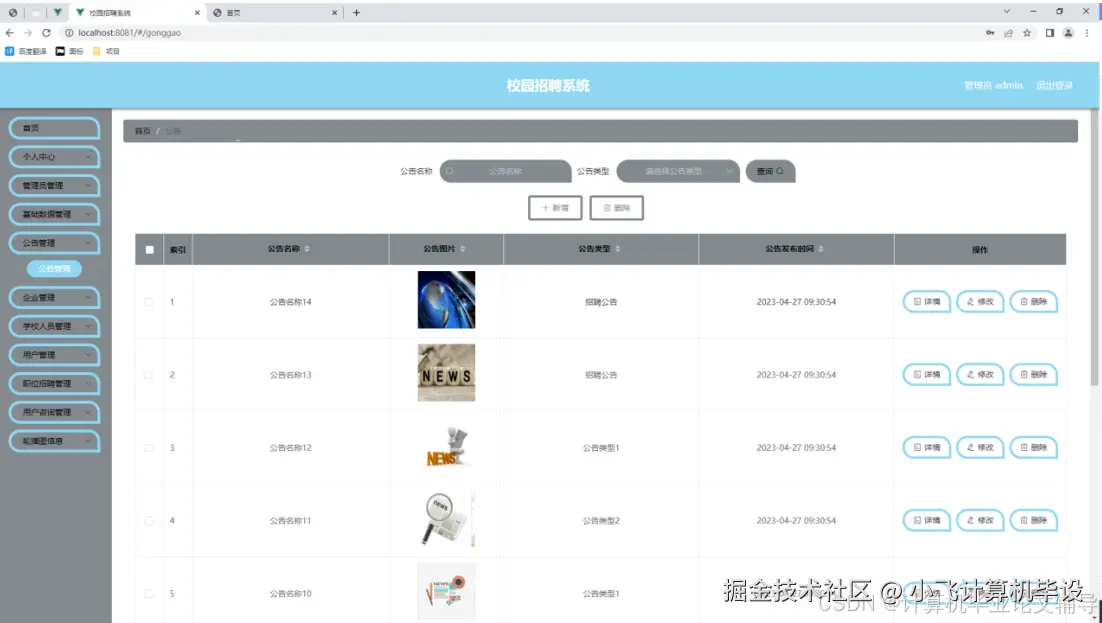
Task: Click 修改 for 公告名称13
Action: click(980, 375)
